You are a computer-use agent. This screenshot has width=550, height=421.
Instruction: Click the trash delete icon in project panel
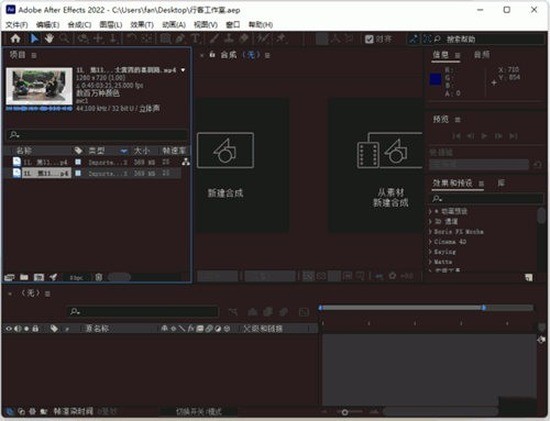(x=99, y=277)
